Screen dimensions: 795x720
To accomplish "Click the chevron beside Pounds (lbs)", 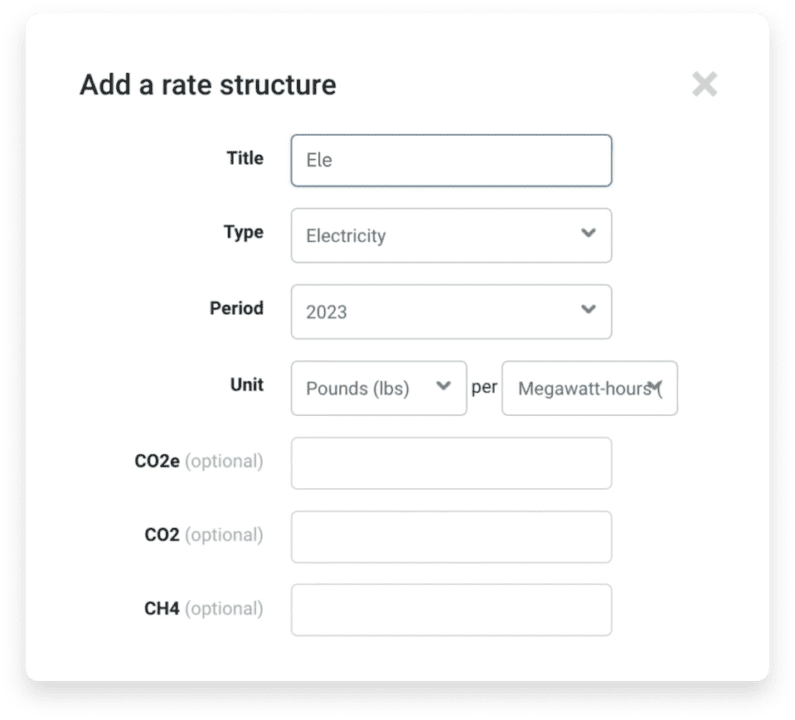I will 444,387.
